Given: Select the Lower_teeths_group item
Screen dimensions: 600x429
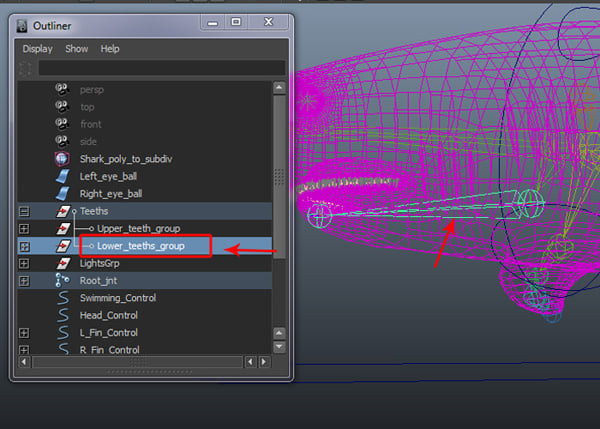Looking at the screenshot, I should [140, 246].
